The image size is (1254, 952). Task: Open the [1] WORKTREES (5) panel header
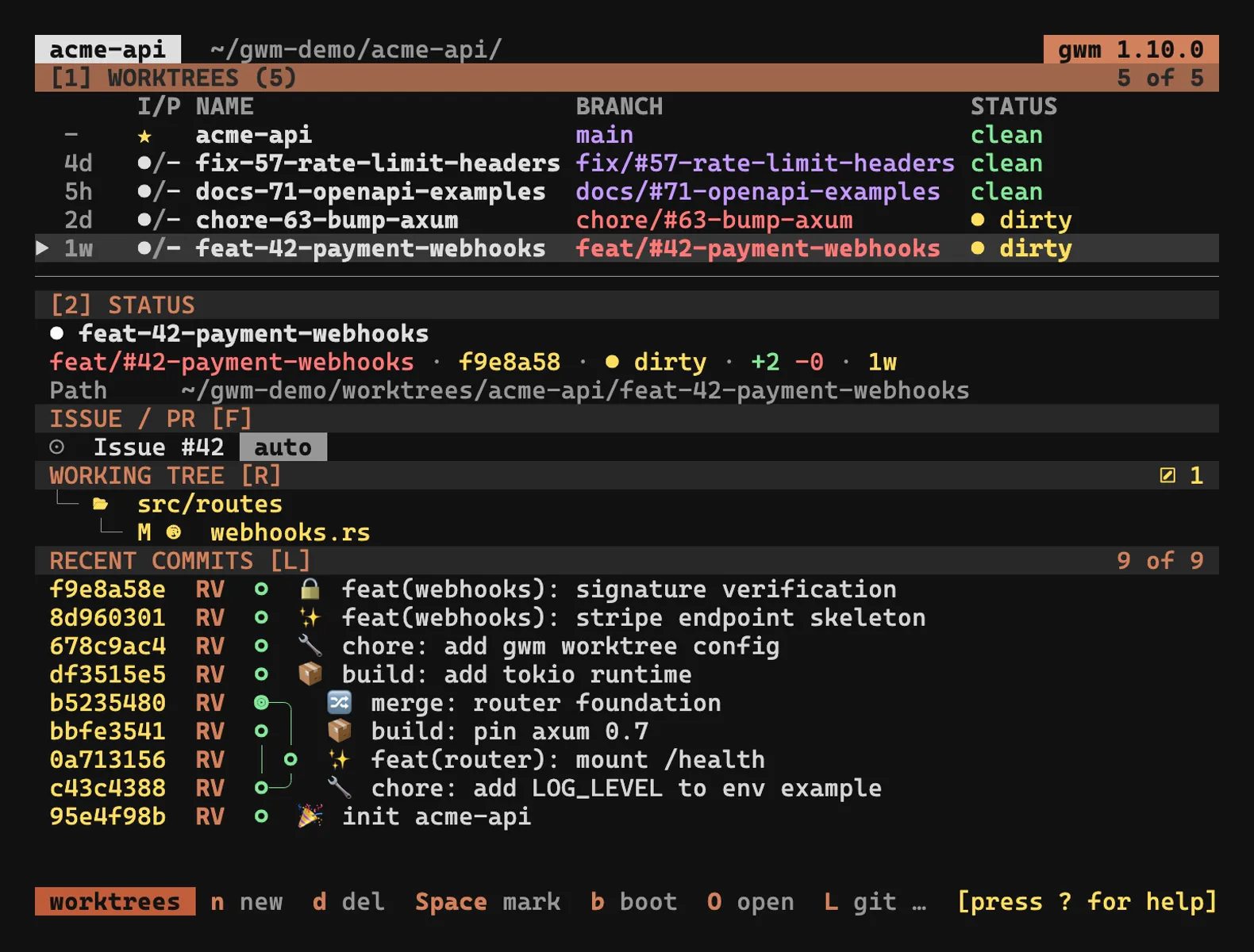click(627, 78)
